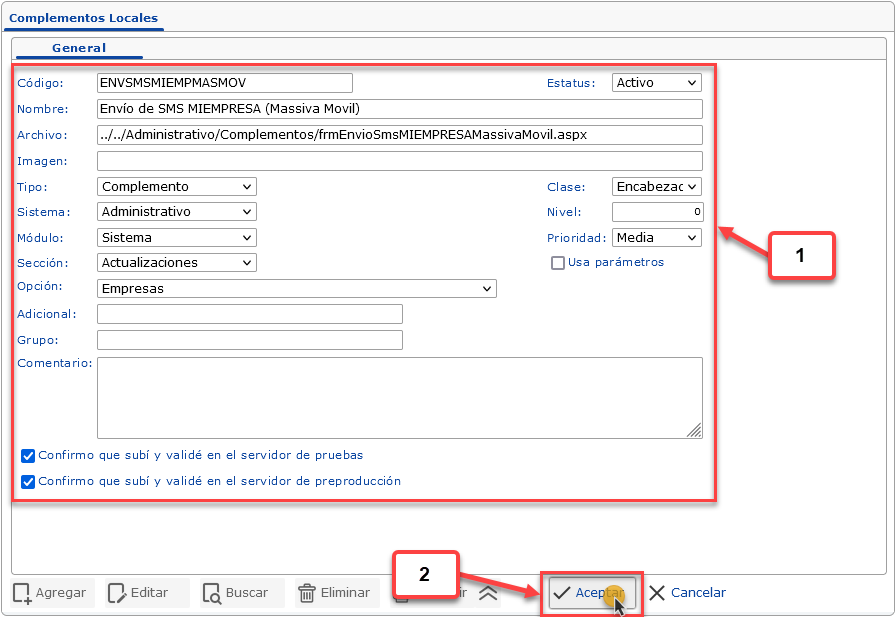
Task: Click into the Código input field
Action: (x=225, y=83)
